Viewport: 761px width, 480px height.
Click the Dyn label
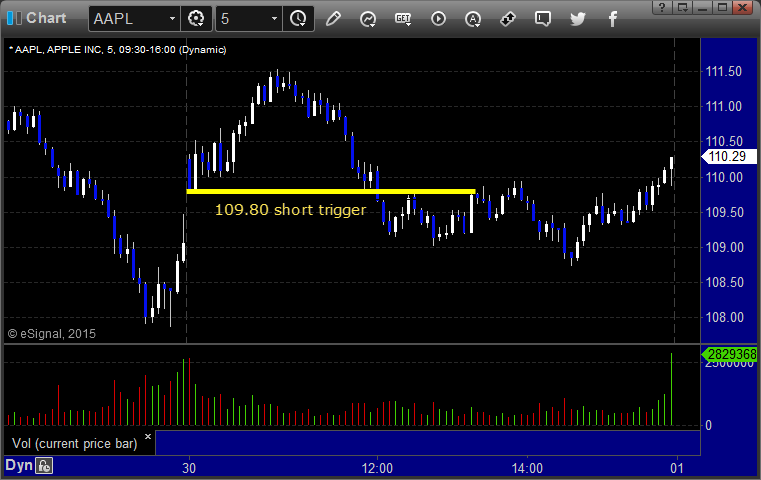click(x=19, y=465)
